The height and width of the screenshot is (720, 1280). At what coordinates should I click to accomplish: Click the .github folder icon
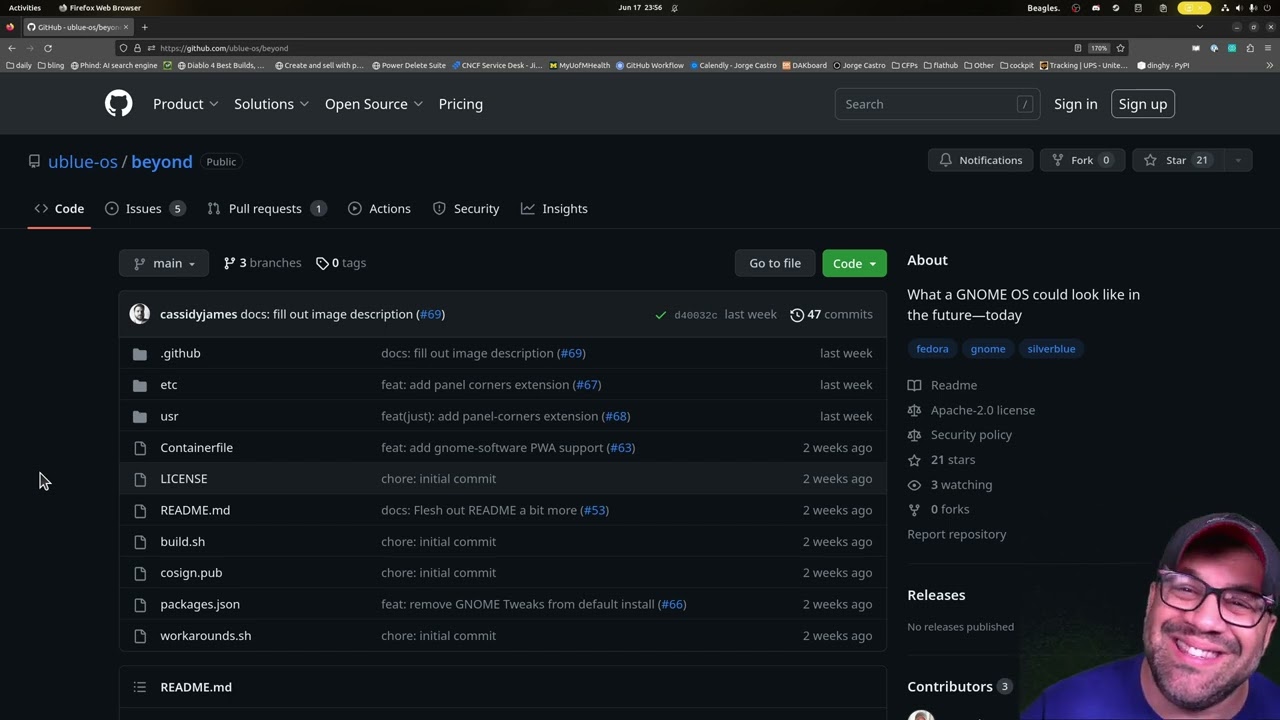140,353
